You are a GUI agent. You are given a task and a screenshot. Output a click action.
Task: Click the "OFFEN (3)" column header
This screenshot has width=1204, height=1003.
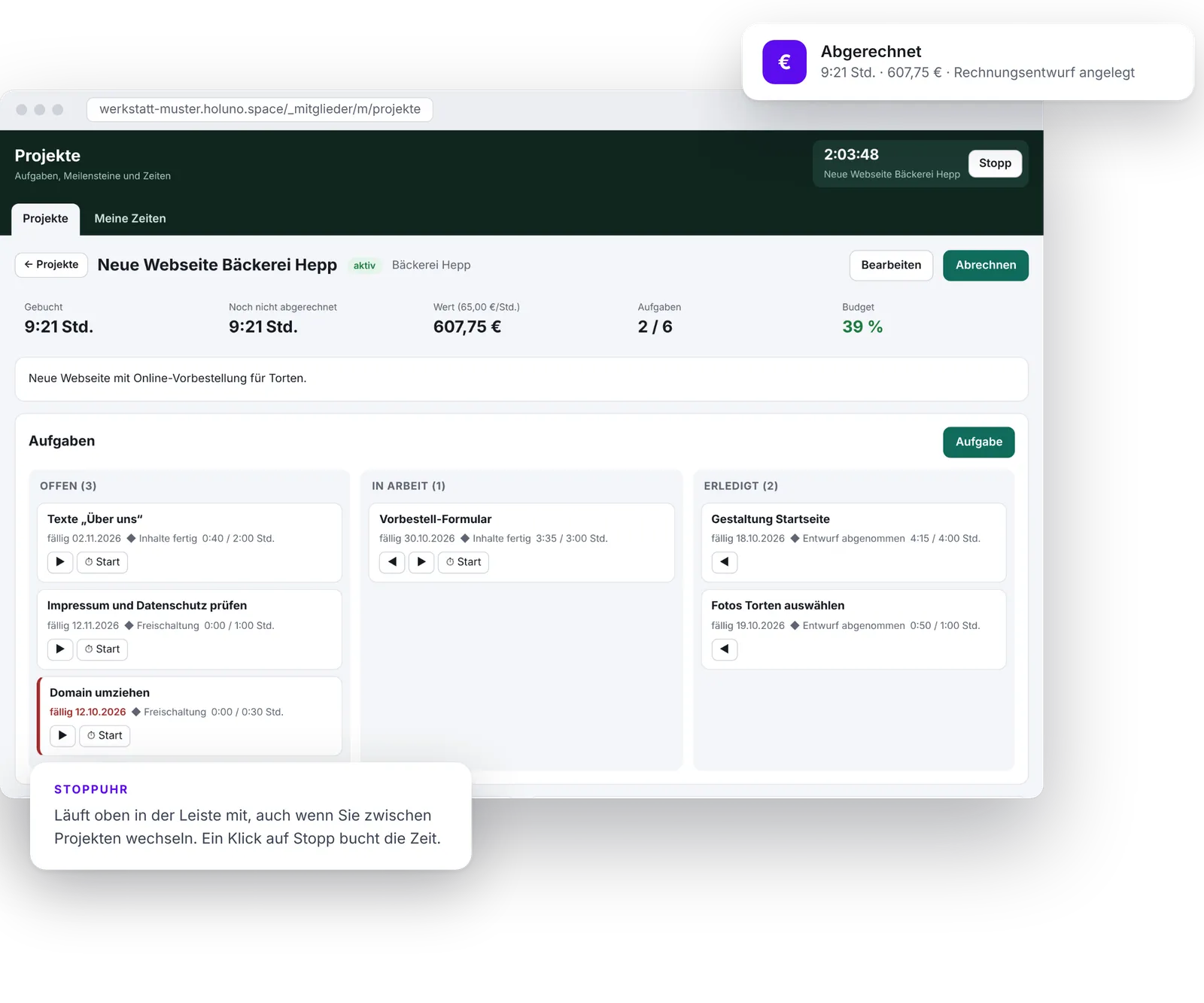click(68, 486)
